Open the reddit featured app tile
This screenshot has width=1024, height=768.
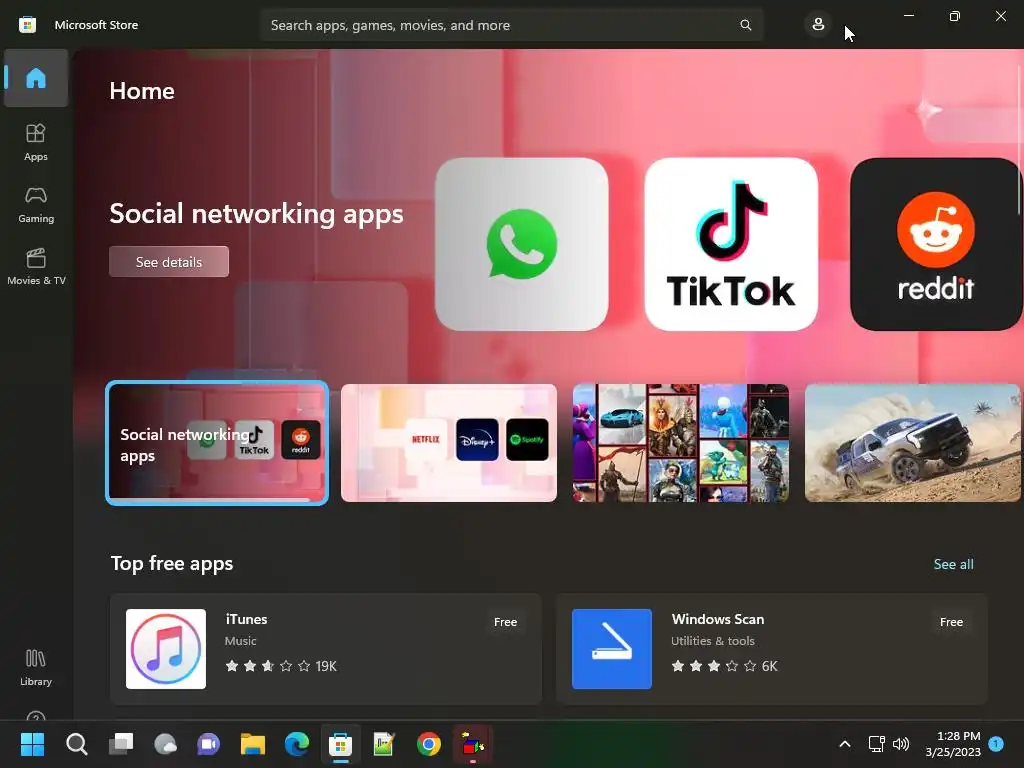pyautogui.click(x=936, y=244)
